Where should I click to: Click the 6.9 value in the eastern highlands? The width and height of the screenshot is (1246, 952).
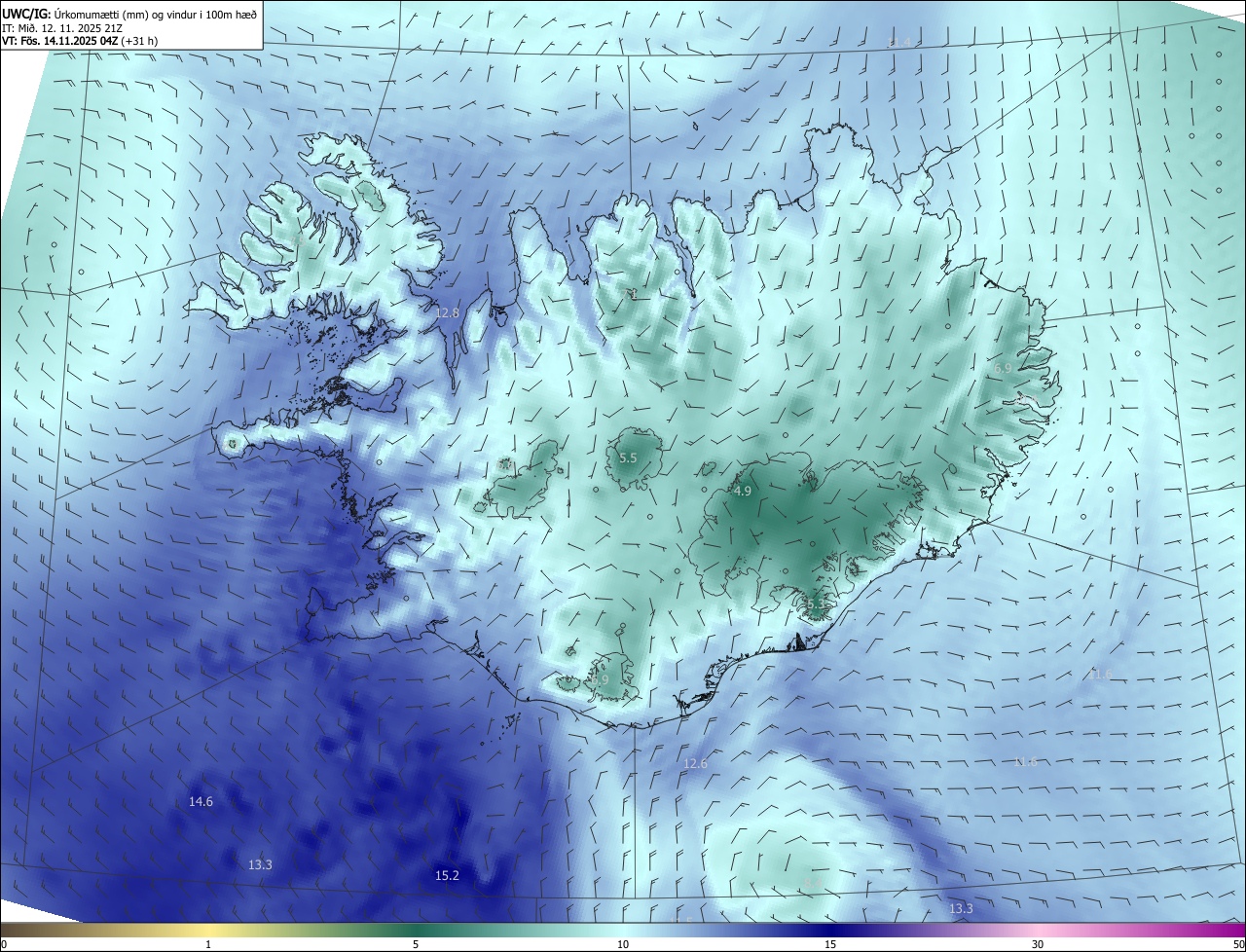(x=1003, y=368)
